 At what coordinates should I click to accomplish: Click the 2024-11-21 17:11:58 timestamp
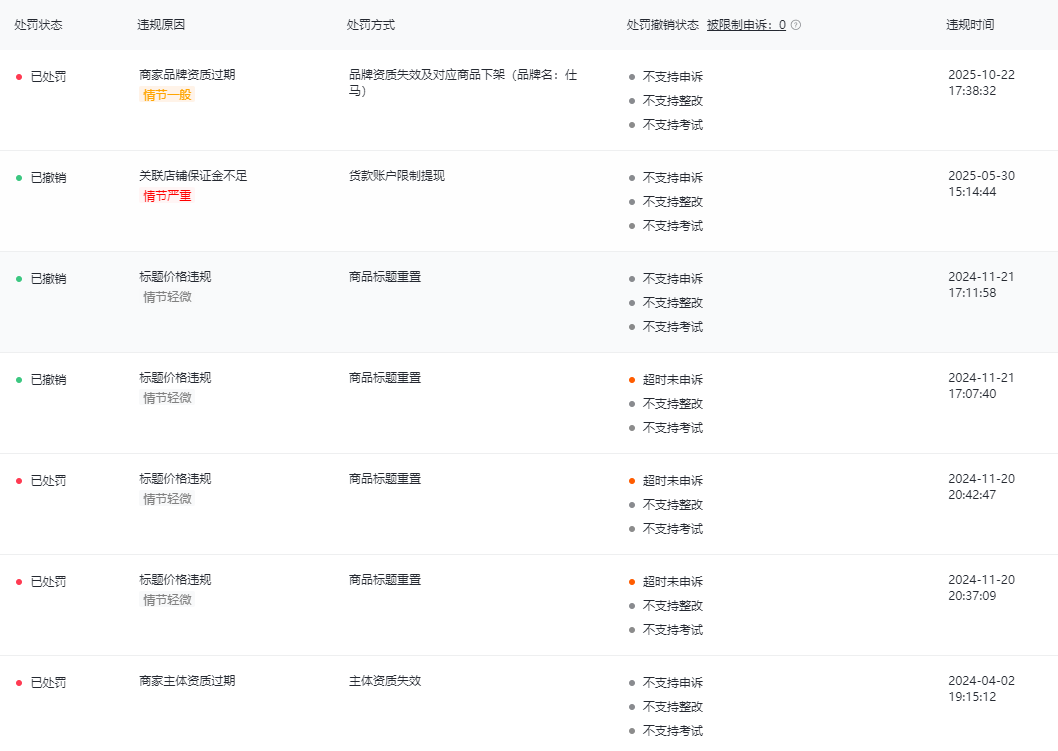981,285
